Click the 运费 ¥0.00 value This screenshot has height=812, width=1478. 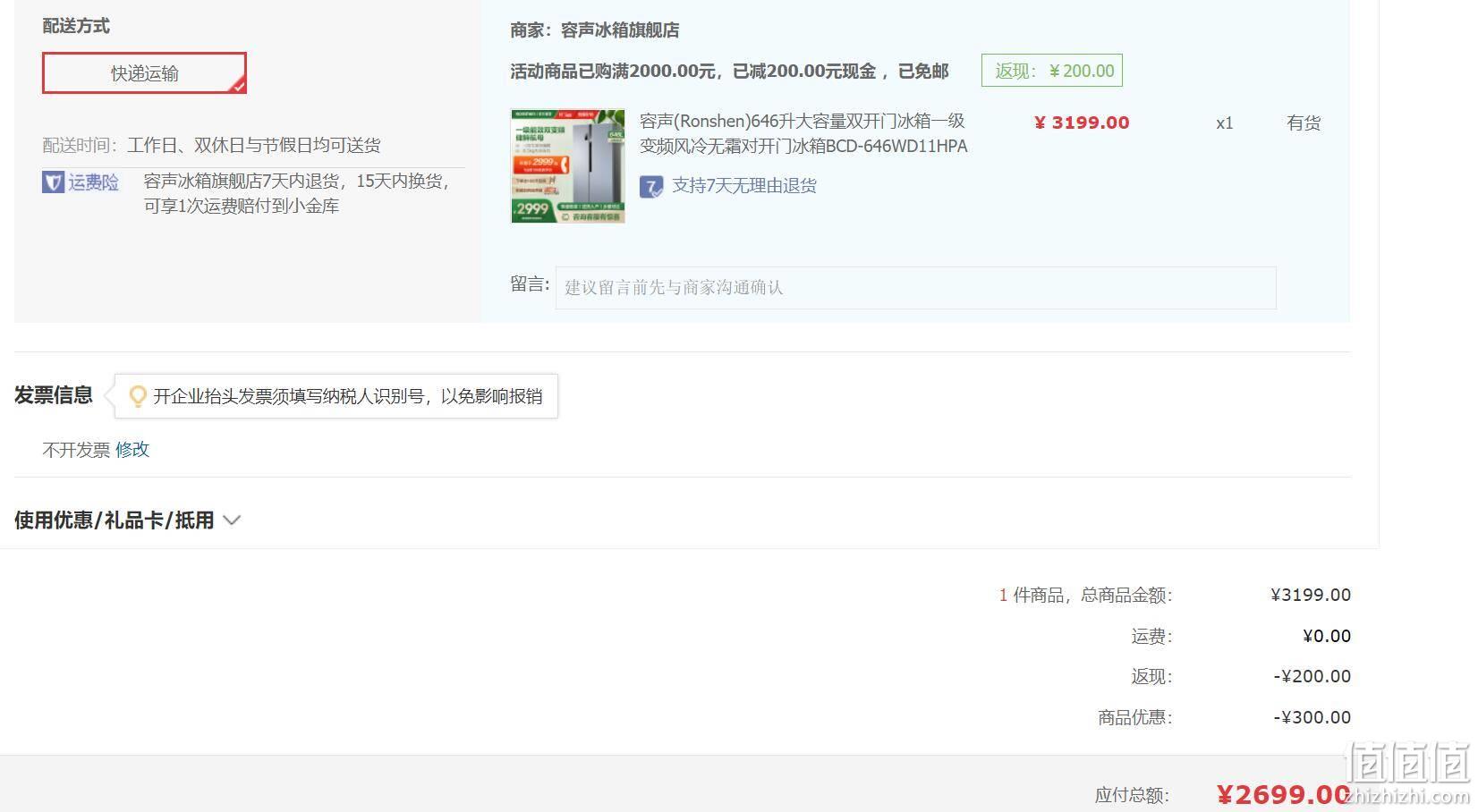click(x=1327, y=636)
